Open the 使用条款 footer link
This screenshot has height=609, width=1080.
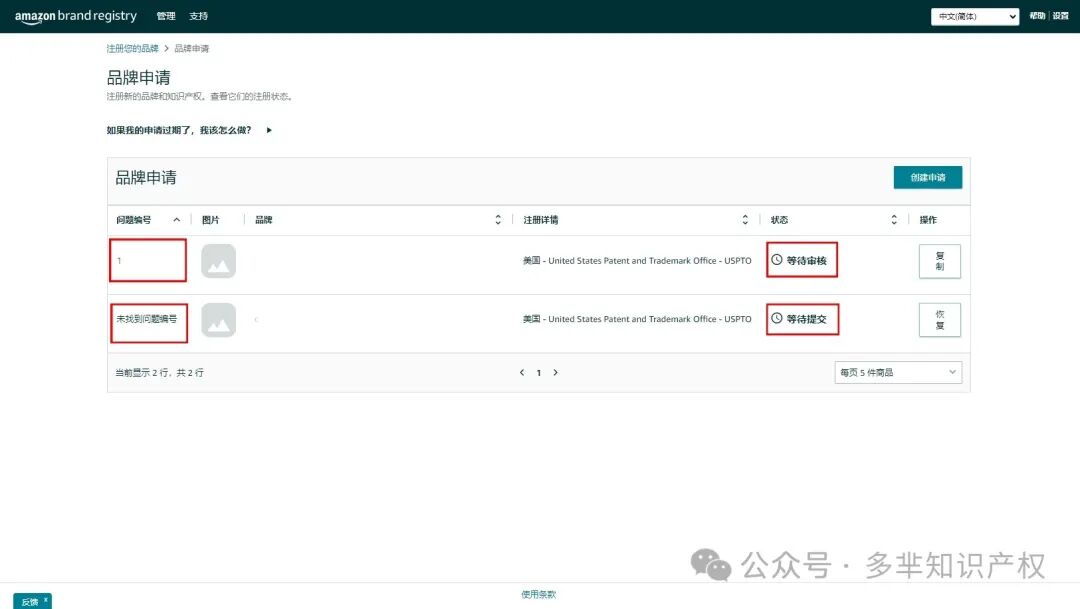(x=539, y=595)
